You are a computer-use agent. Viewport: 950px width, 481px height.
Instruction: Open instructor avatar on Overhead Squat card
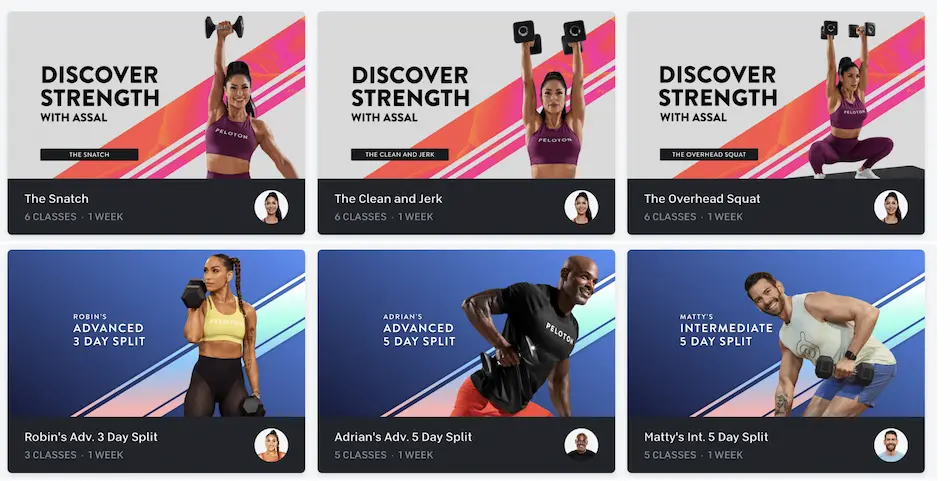point(891,207)
